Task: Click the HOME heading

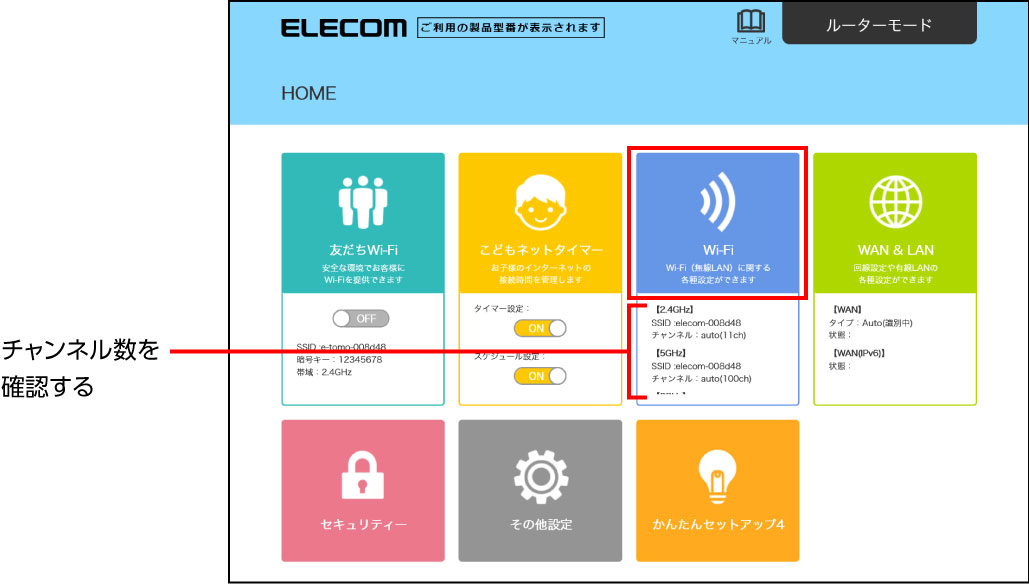Action: click(x=308, y=93)
